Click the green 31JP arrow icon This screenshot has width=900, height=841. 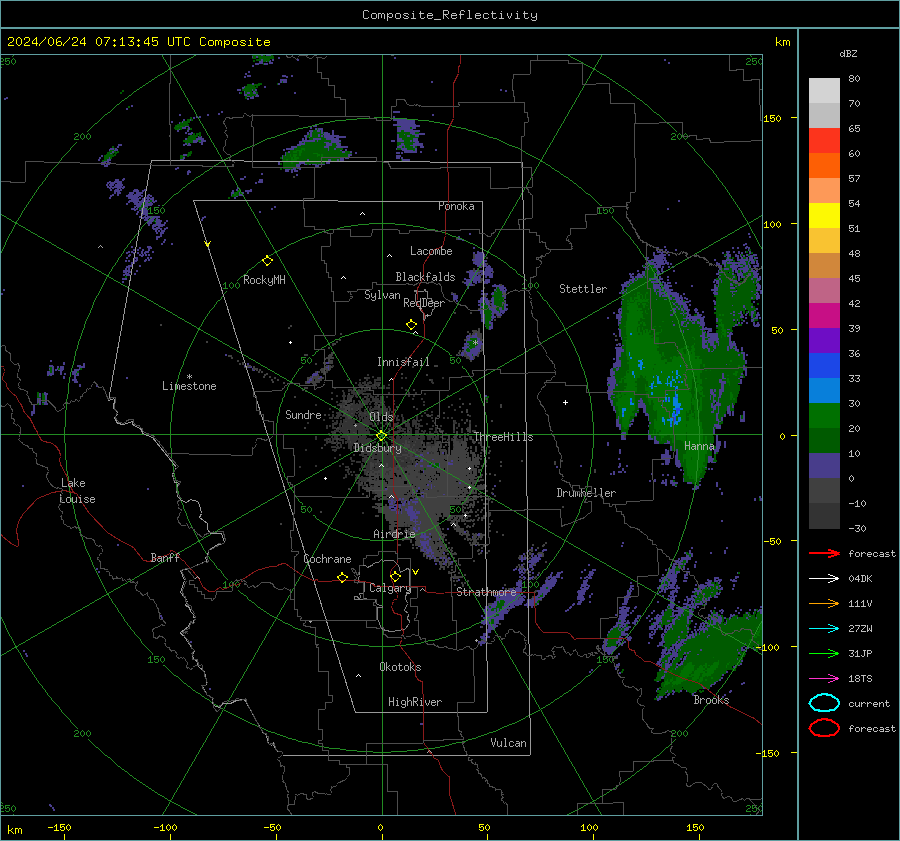(x=824, y=653)
